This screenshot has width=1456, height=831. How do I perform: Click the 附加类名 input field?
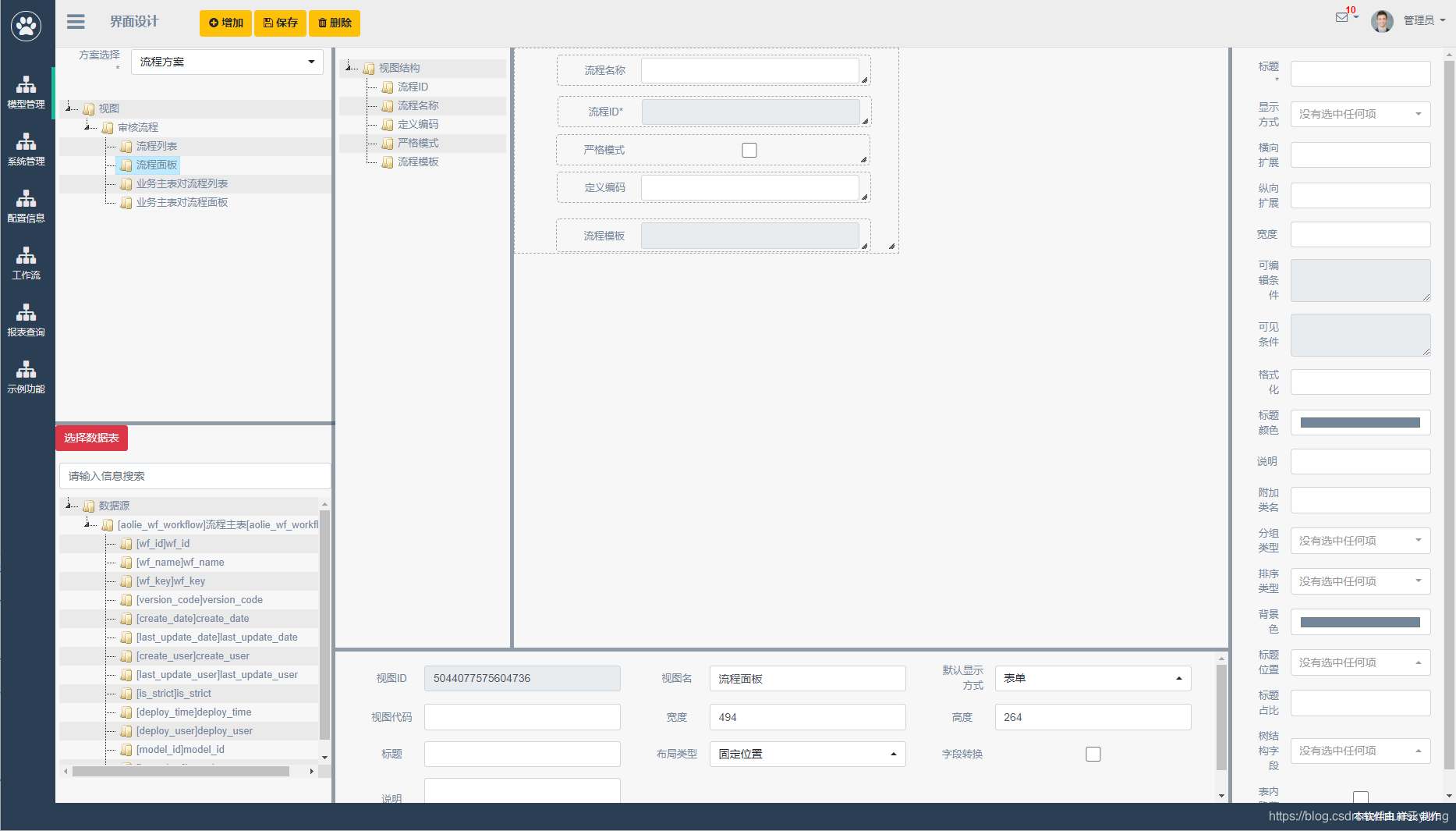coord(1360,500)
